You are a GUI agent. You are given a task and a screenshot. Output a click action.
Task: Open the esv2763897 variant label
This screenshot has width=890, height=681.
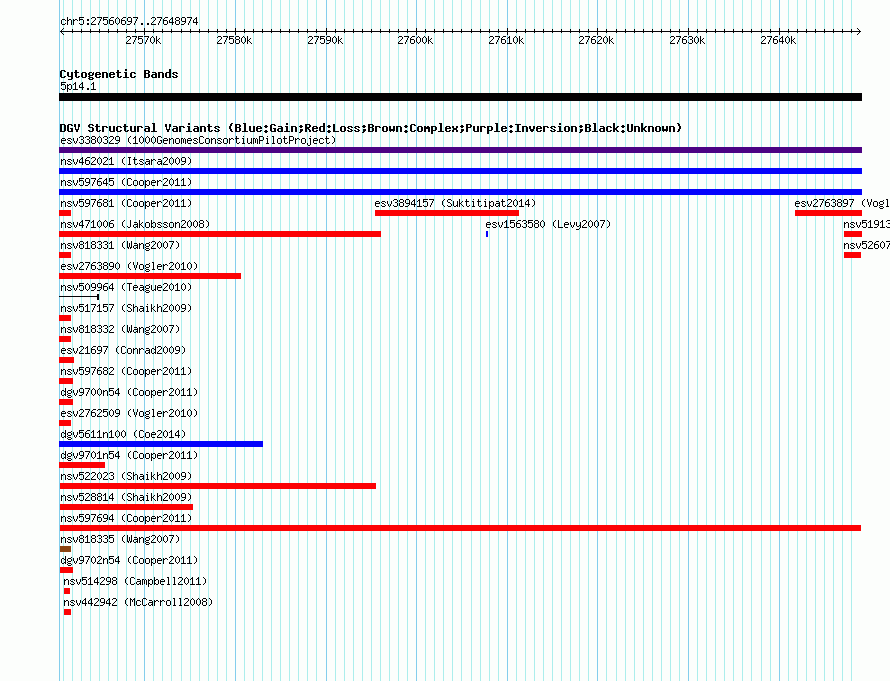(x=842, y=203)
